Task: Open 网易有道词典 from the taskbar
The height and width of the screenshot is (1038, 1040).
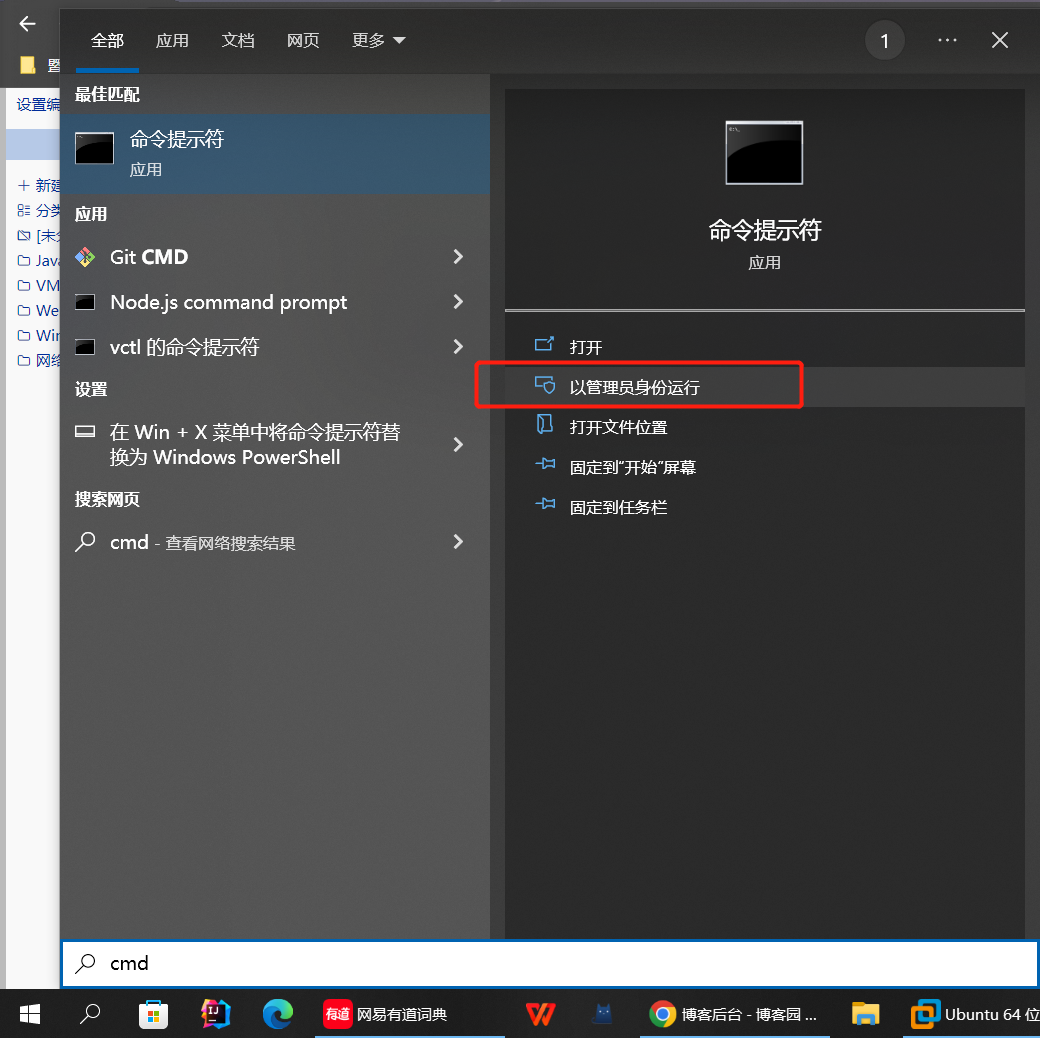Action: pos(409,1014)
